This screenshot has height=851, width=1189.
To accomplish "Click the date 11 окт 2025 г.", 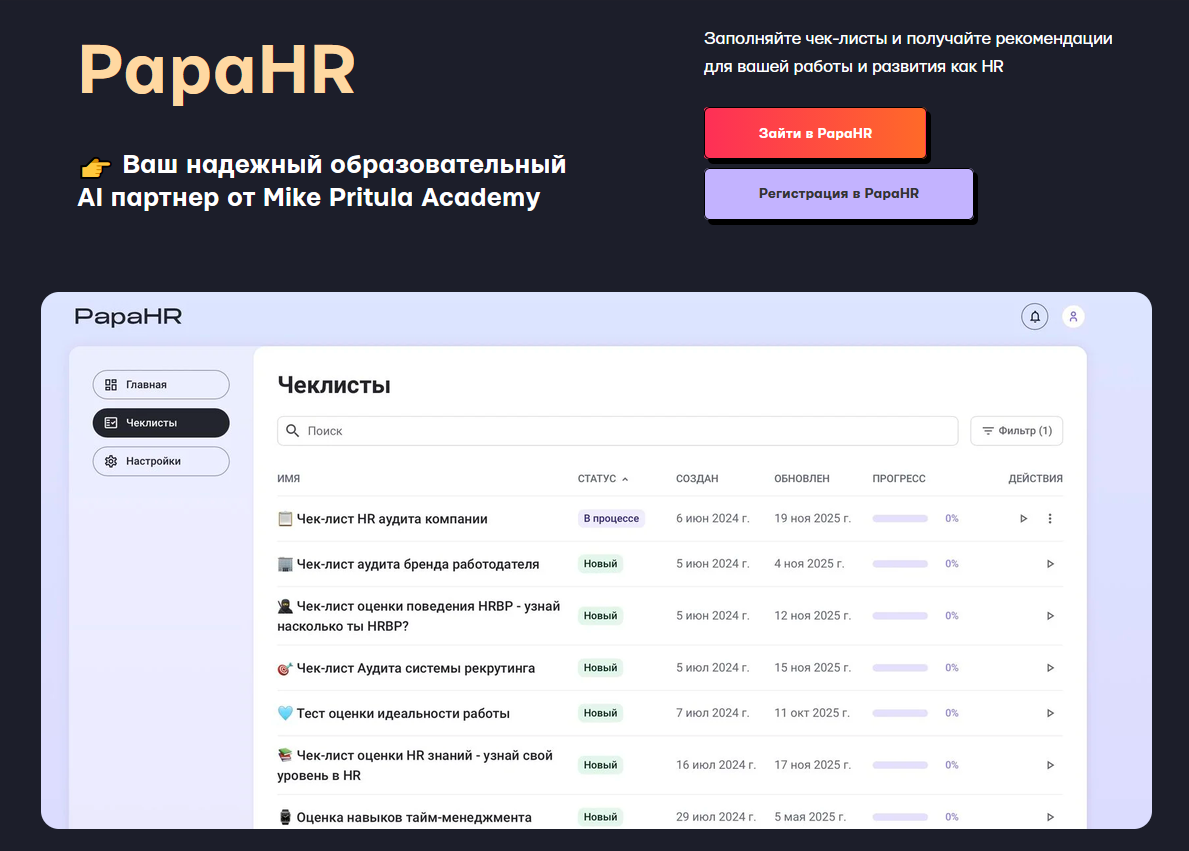I will click(x=811, y=713).
